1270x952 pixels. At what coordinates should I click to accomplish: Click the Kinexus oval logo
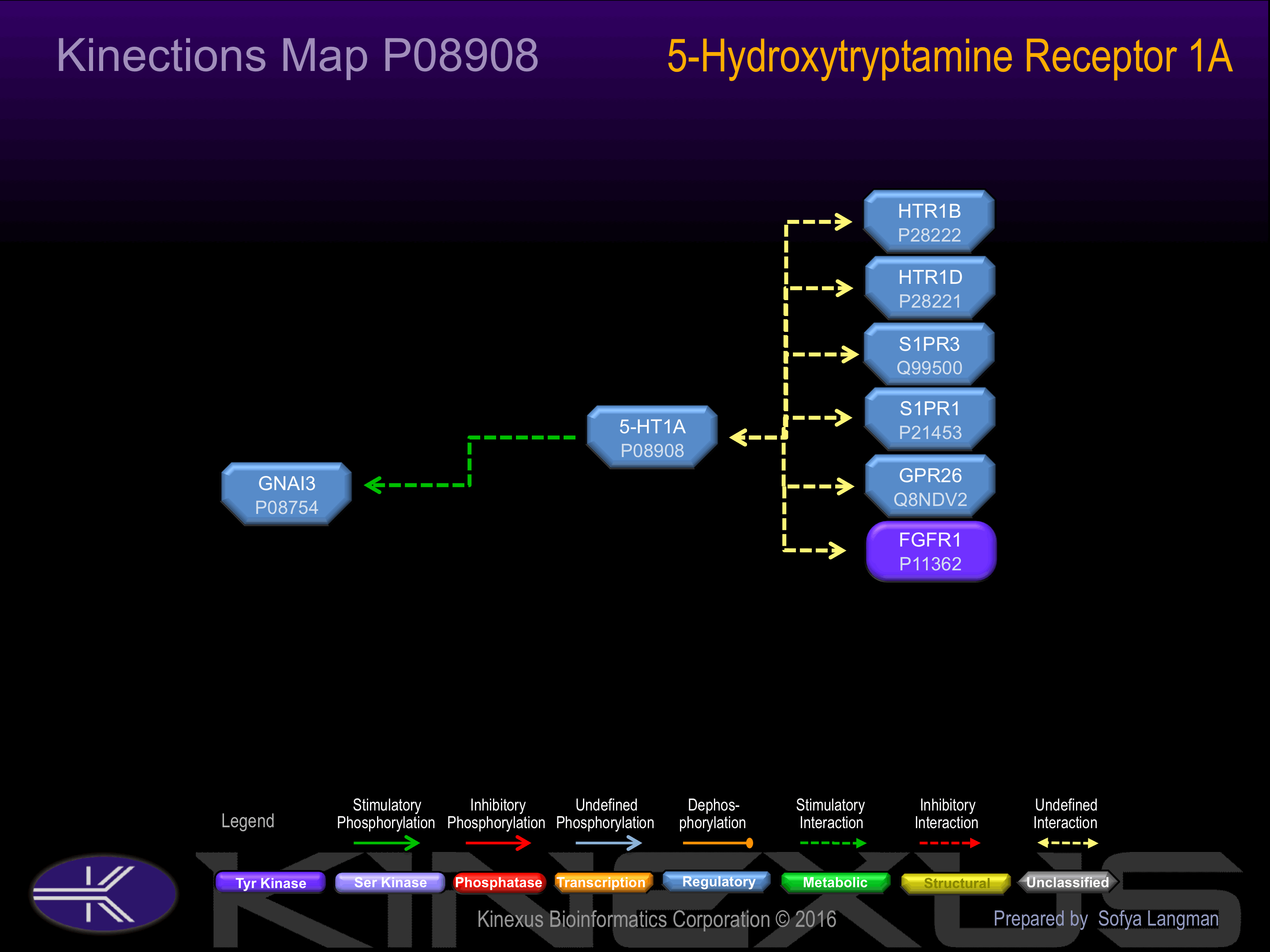tap(104, 893)
